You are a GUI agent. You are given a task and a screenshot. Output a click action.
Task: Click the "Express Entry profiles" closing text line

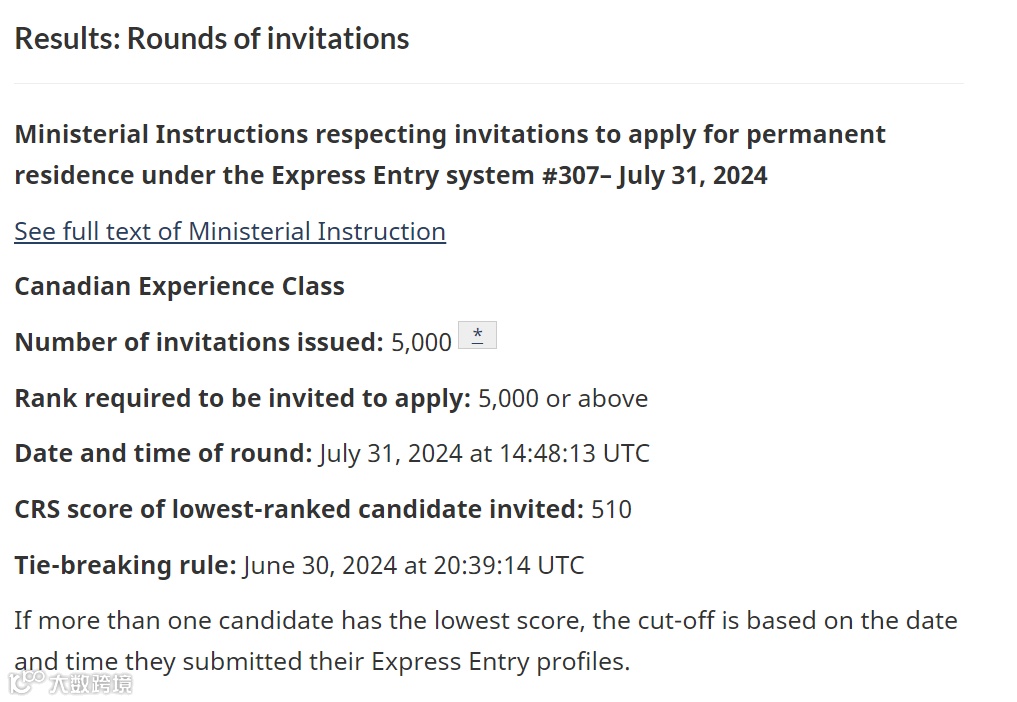pos(322,662)
